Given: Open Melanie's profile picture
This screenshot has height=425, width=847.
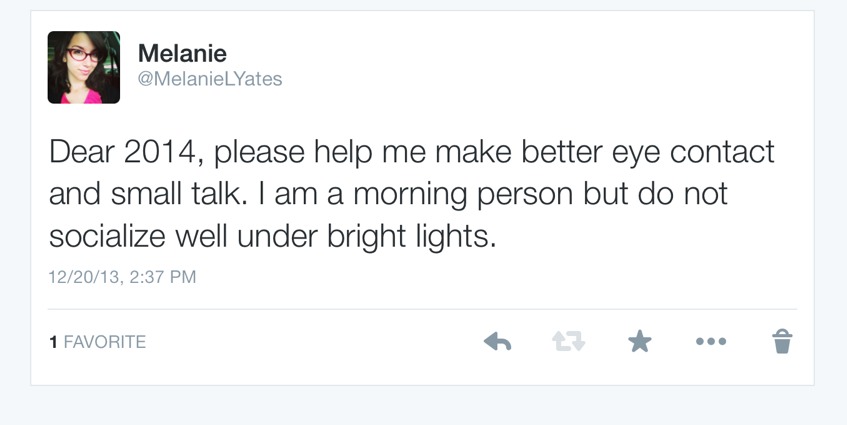Looking at the screenshot, I should tap(84, 67).
